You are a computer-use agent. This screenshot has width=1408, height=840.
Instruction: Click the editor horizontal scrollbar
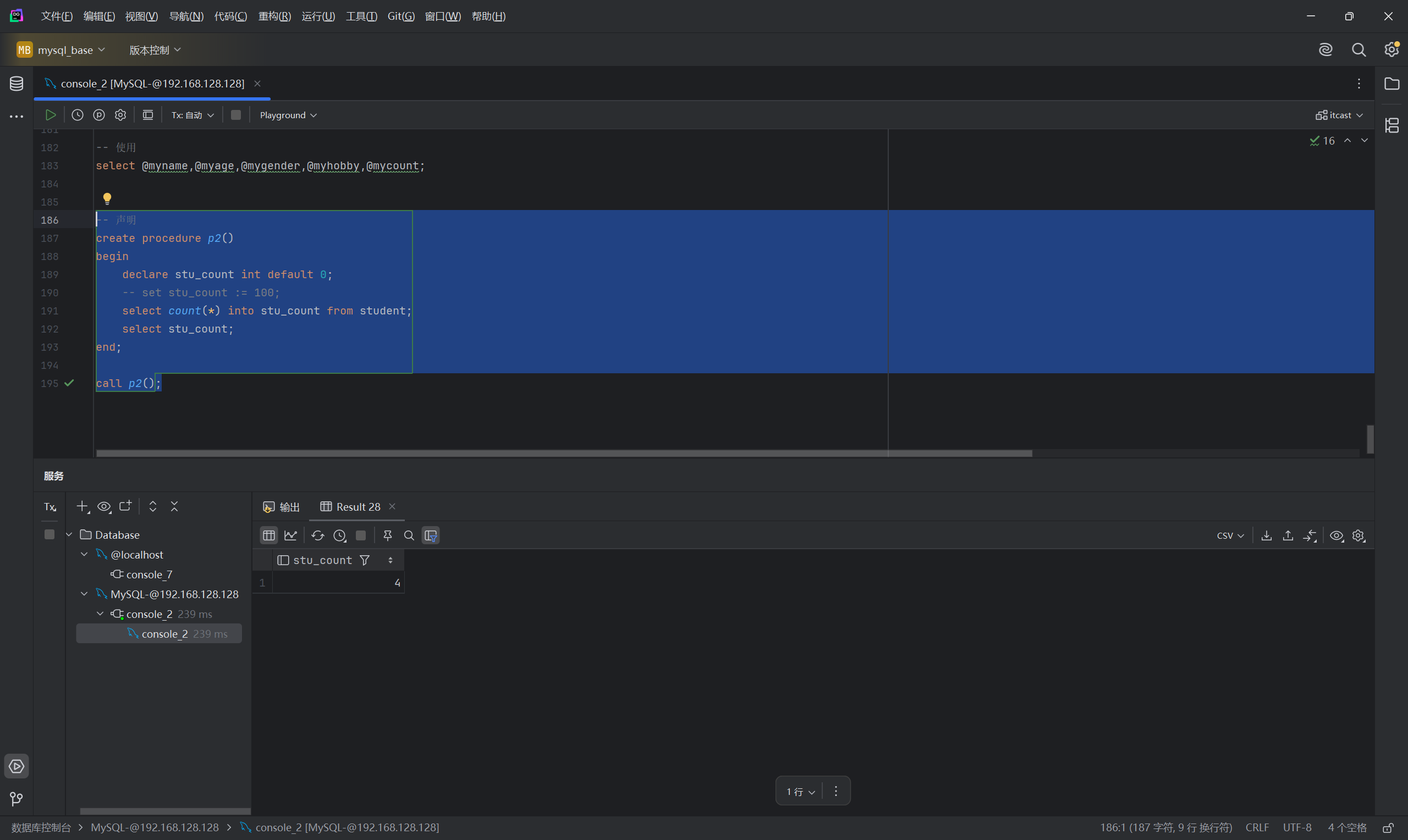tap(563, 454)
